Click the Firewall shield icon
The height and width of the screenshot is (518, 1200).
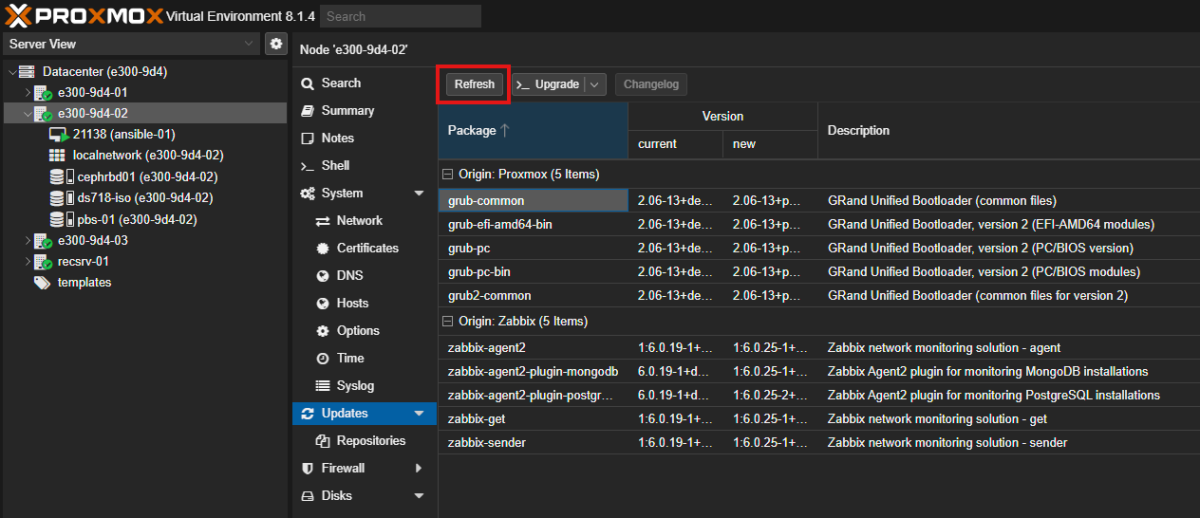pyautogui.click(x=308, y=468)
